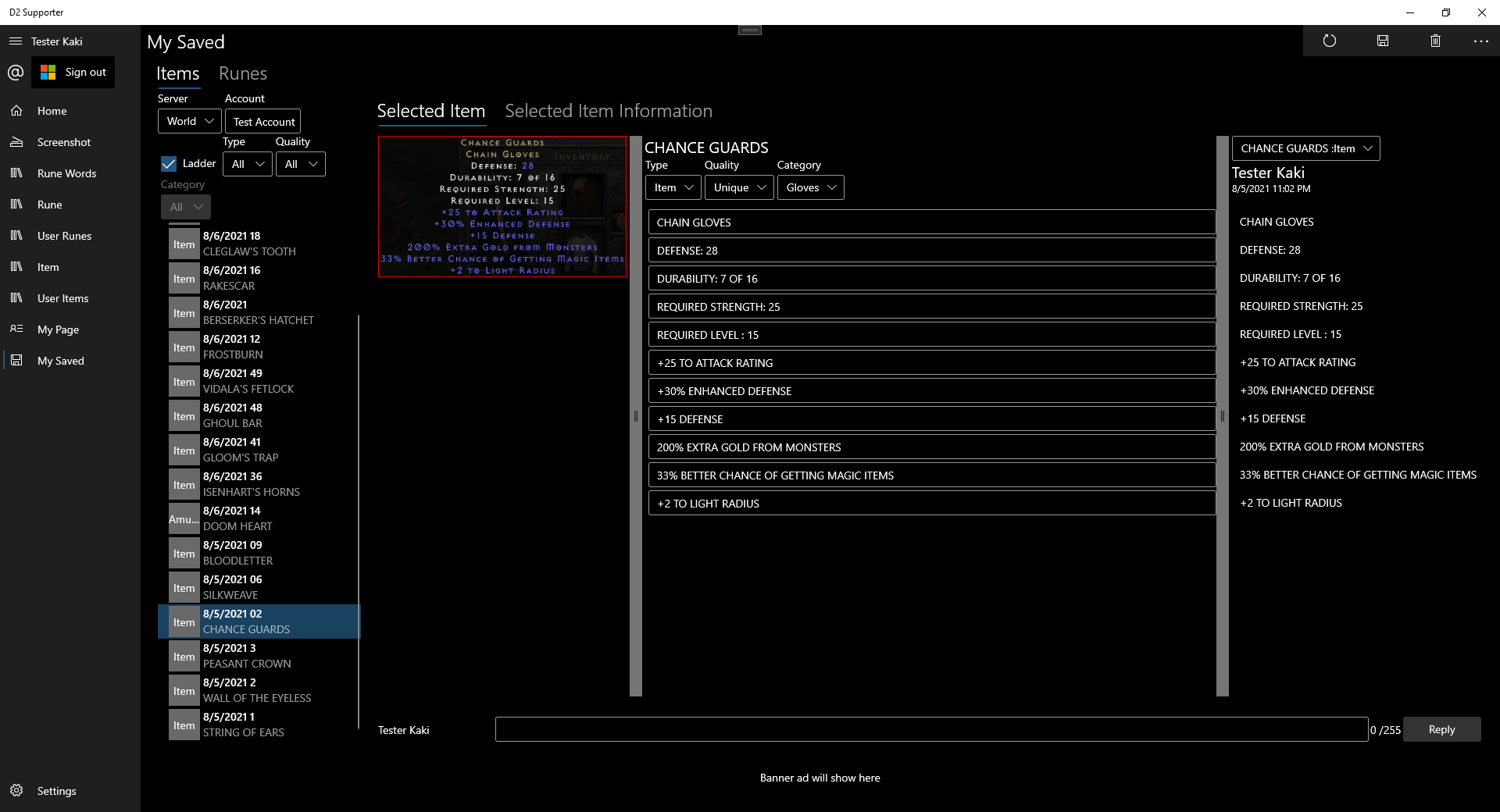Click the Item library icon
Image resolution: width=1500 pixels, height=812 pixels.
pyautogui.click(x=16, y=267)
